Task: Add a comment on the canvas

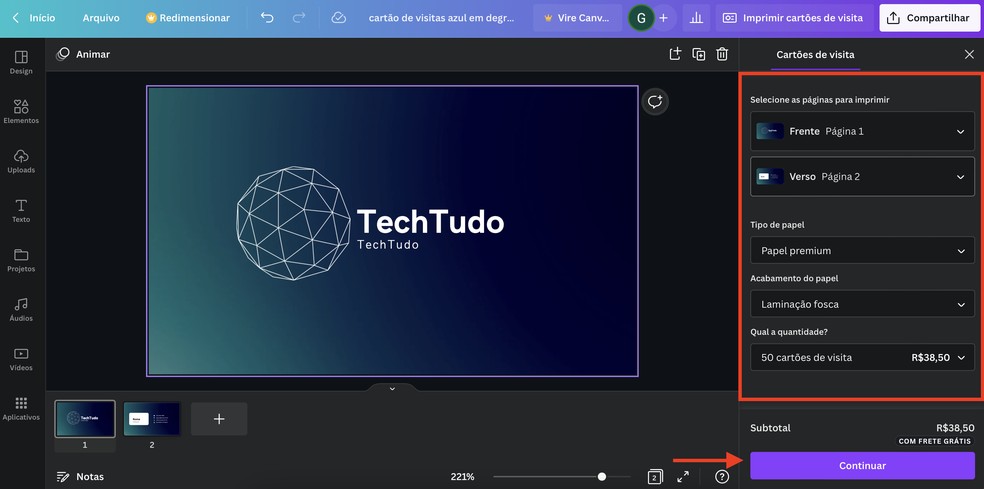Action: coord(655,102)
